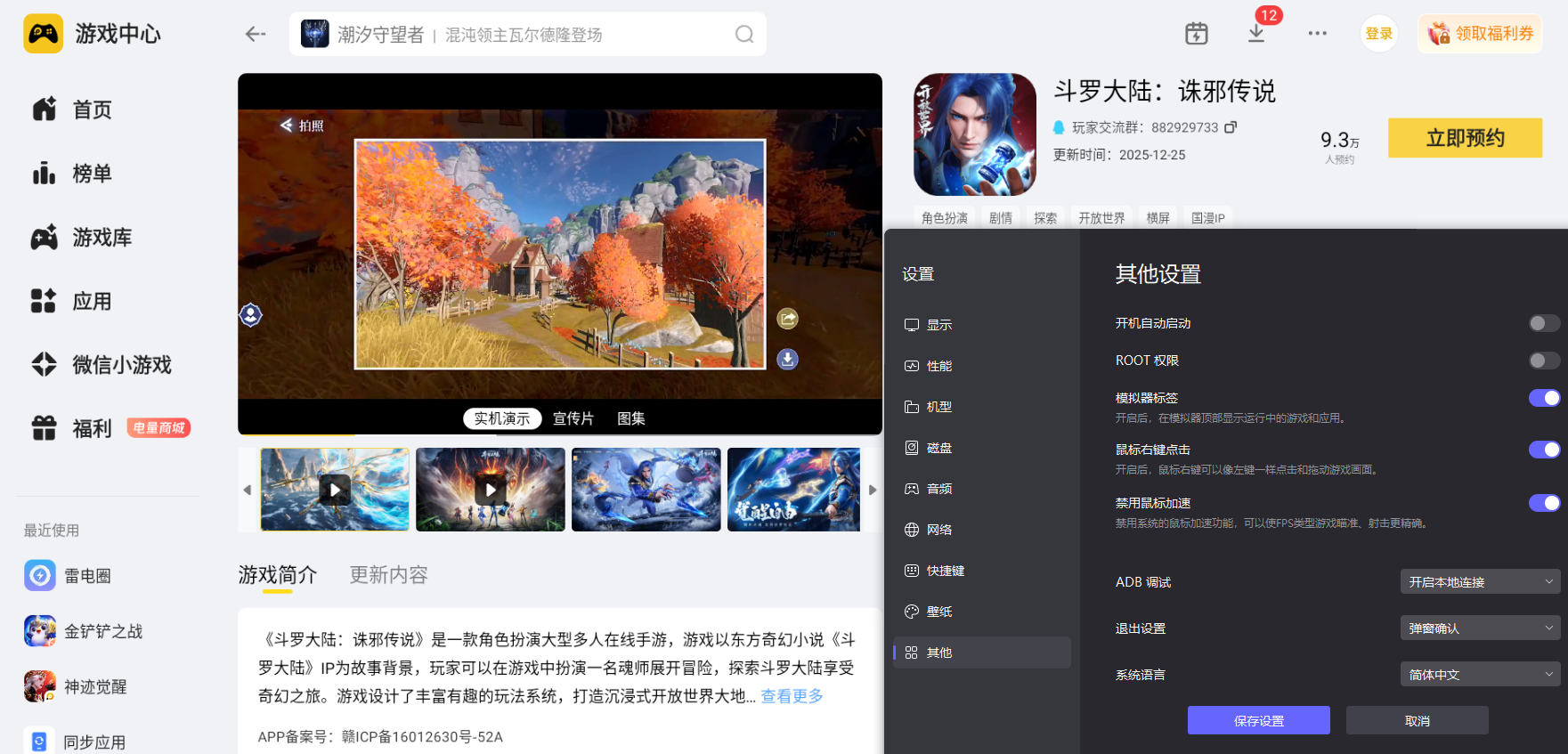Enable 开机自动启动 toggle
This screenshot has height=754, width=1568.
click(1544, 323)
